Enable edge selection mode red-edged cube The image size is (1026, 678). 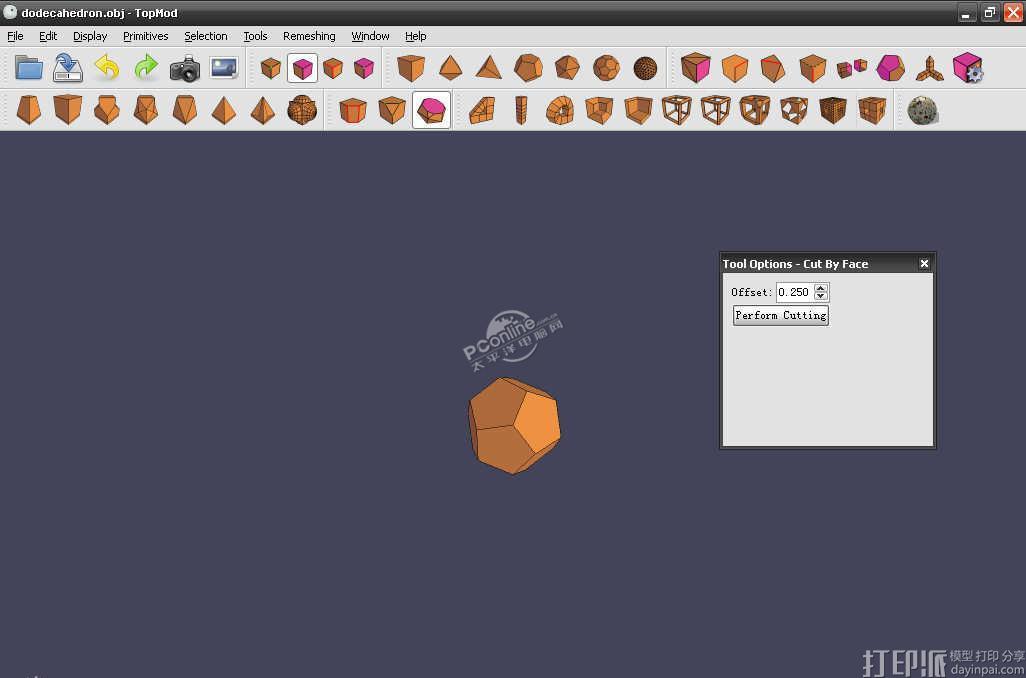tap(333, 68)
